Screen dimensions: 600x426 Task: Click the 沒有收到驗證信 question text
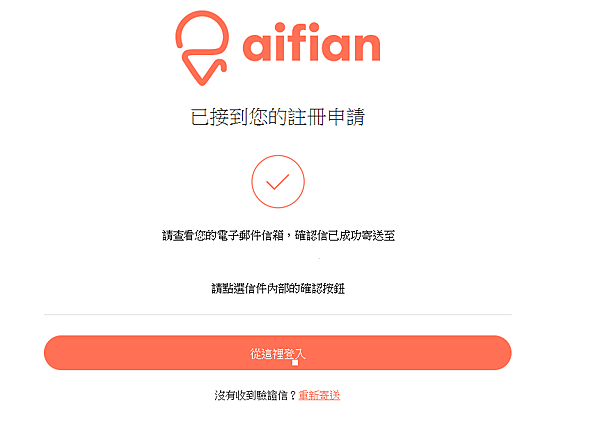(x=254, y=395)
